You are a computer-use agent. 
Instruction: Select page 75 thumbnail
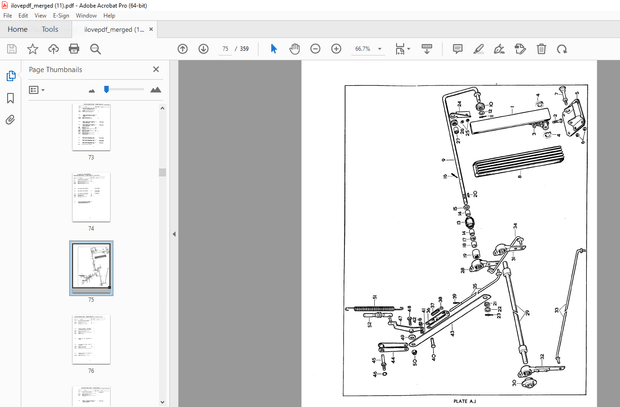coord(91,267)
